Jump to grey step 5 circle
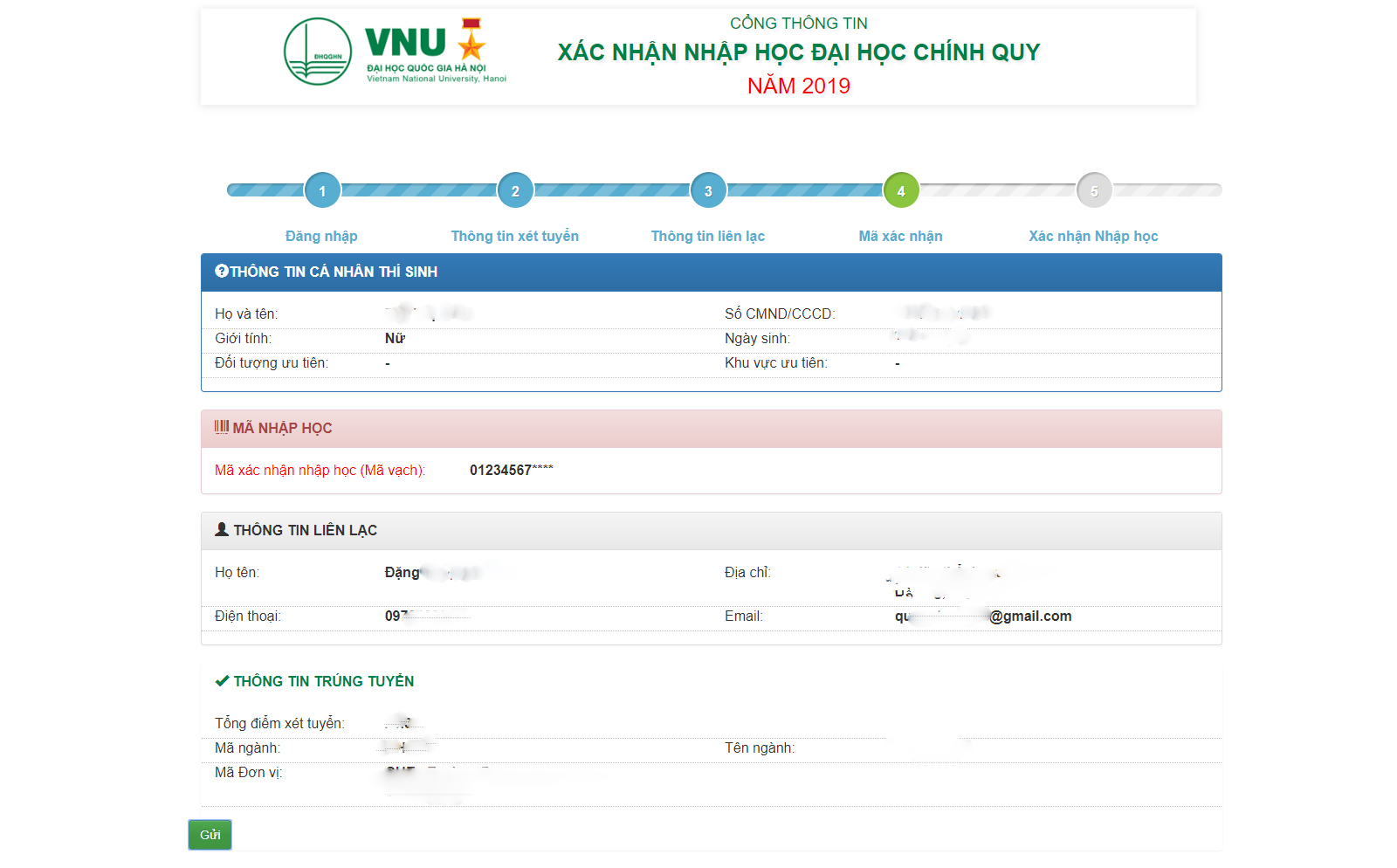This screenshot has height=868, width=1397. point(1094,190)
